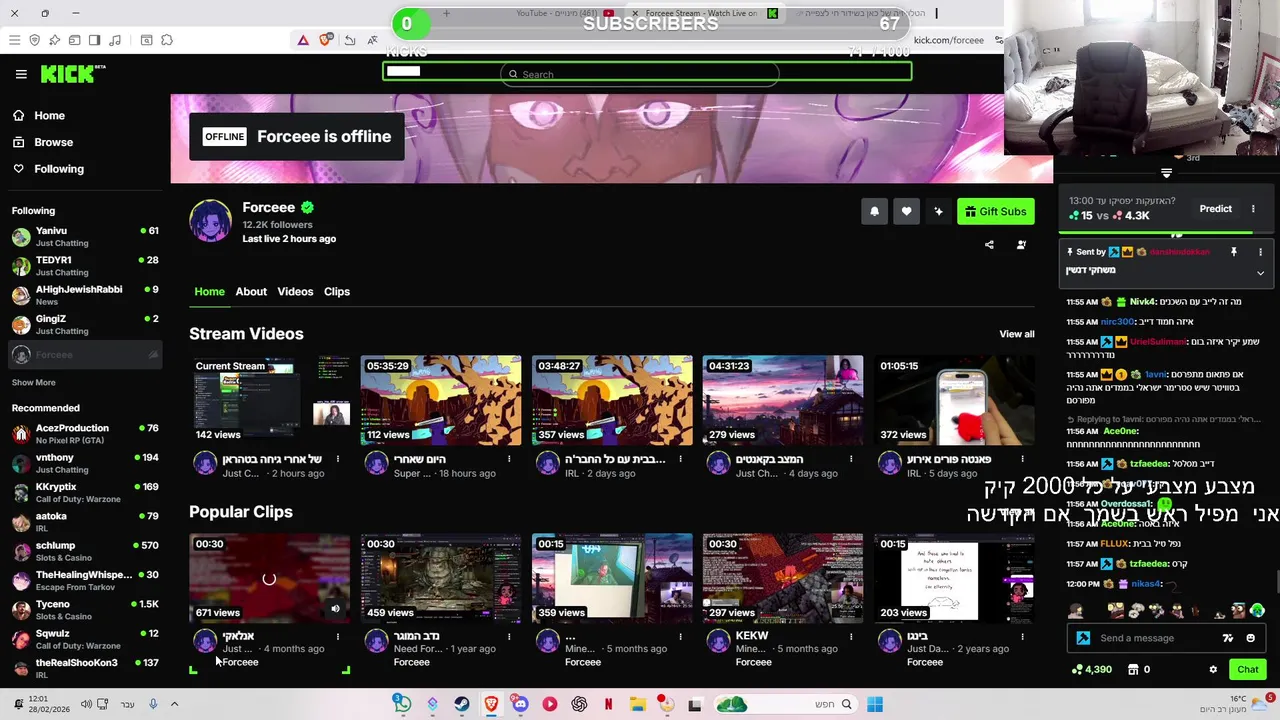
Task: Open options for the 671 views clip
Action: click(x=338, y=636)
